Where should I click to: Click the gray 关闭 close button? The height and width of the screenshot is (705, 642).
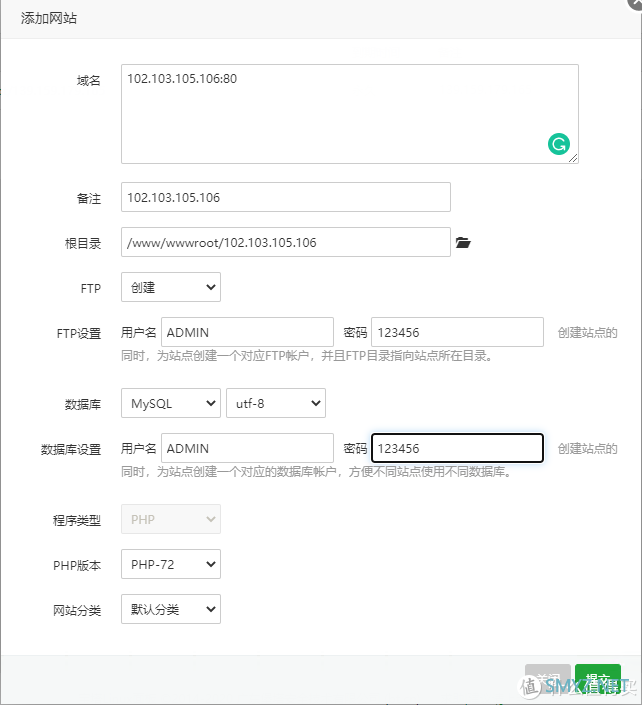548,680
